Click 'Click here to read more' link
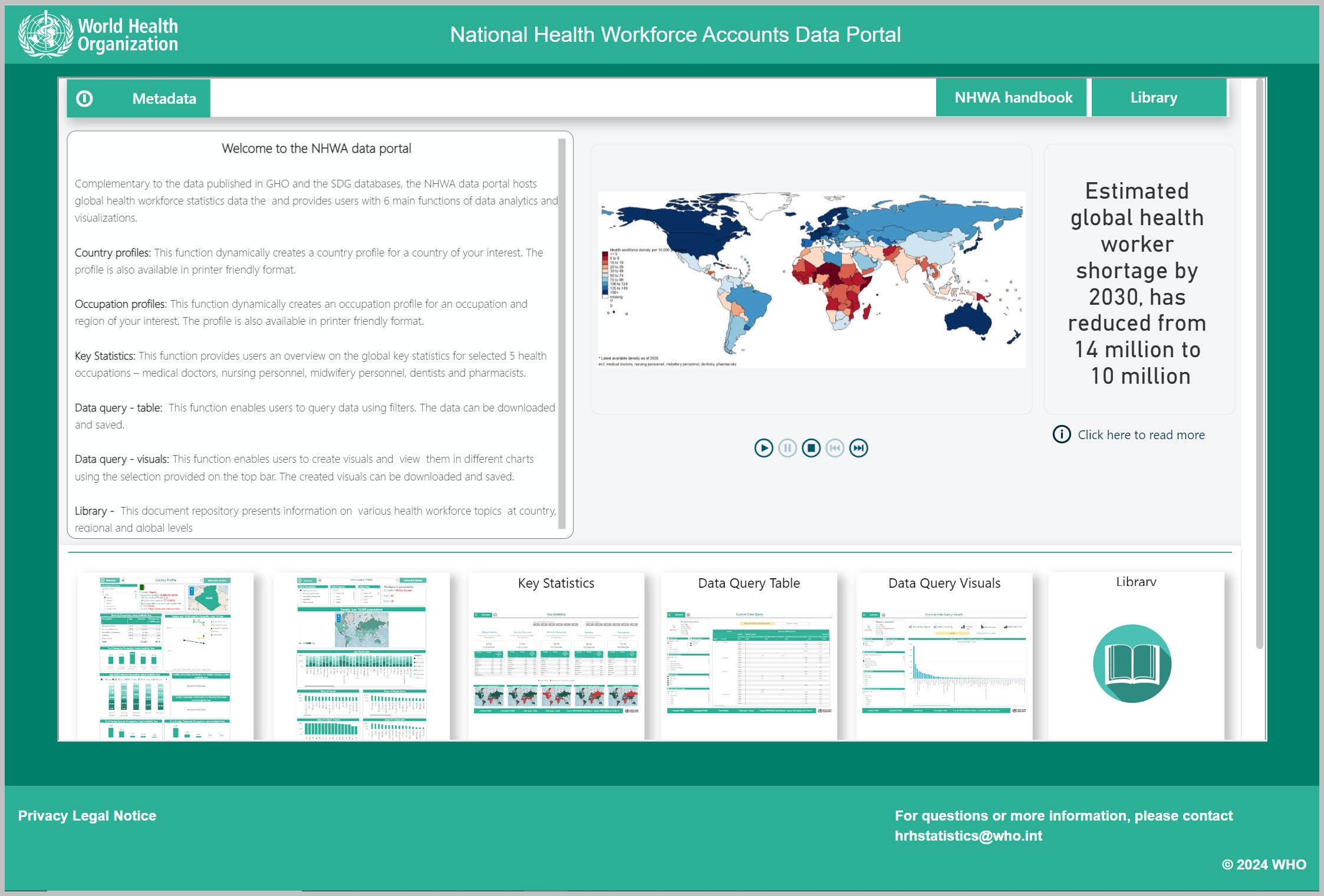Image resolution: width=1324 pixels, height=896 pixels. tap(1141, 434)
